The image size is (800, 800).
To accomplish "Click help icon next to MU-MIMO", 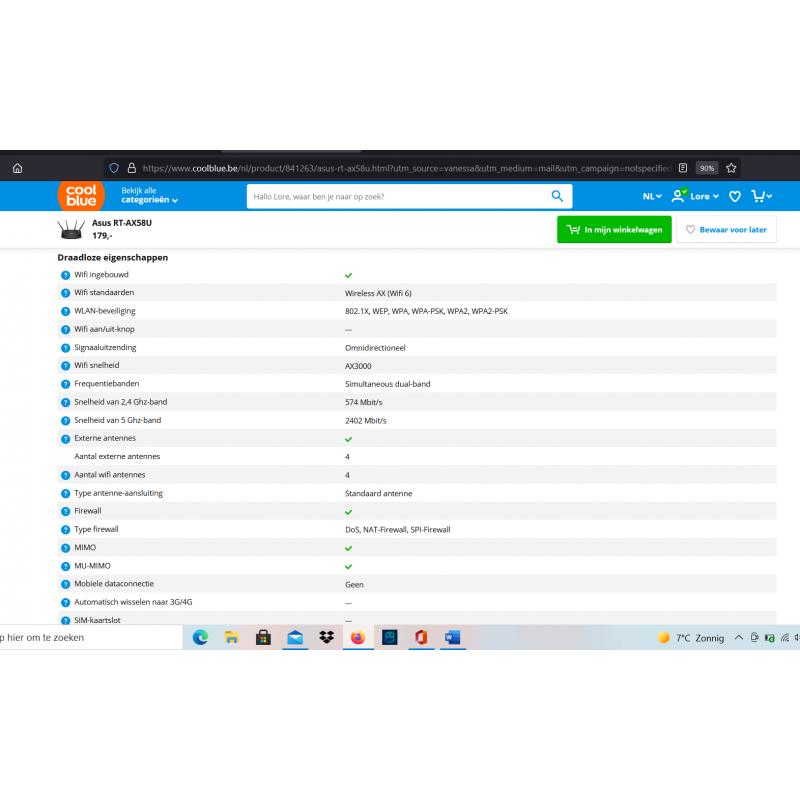I will [65, 567].
